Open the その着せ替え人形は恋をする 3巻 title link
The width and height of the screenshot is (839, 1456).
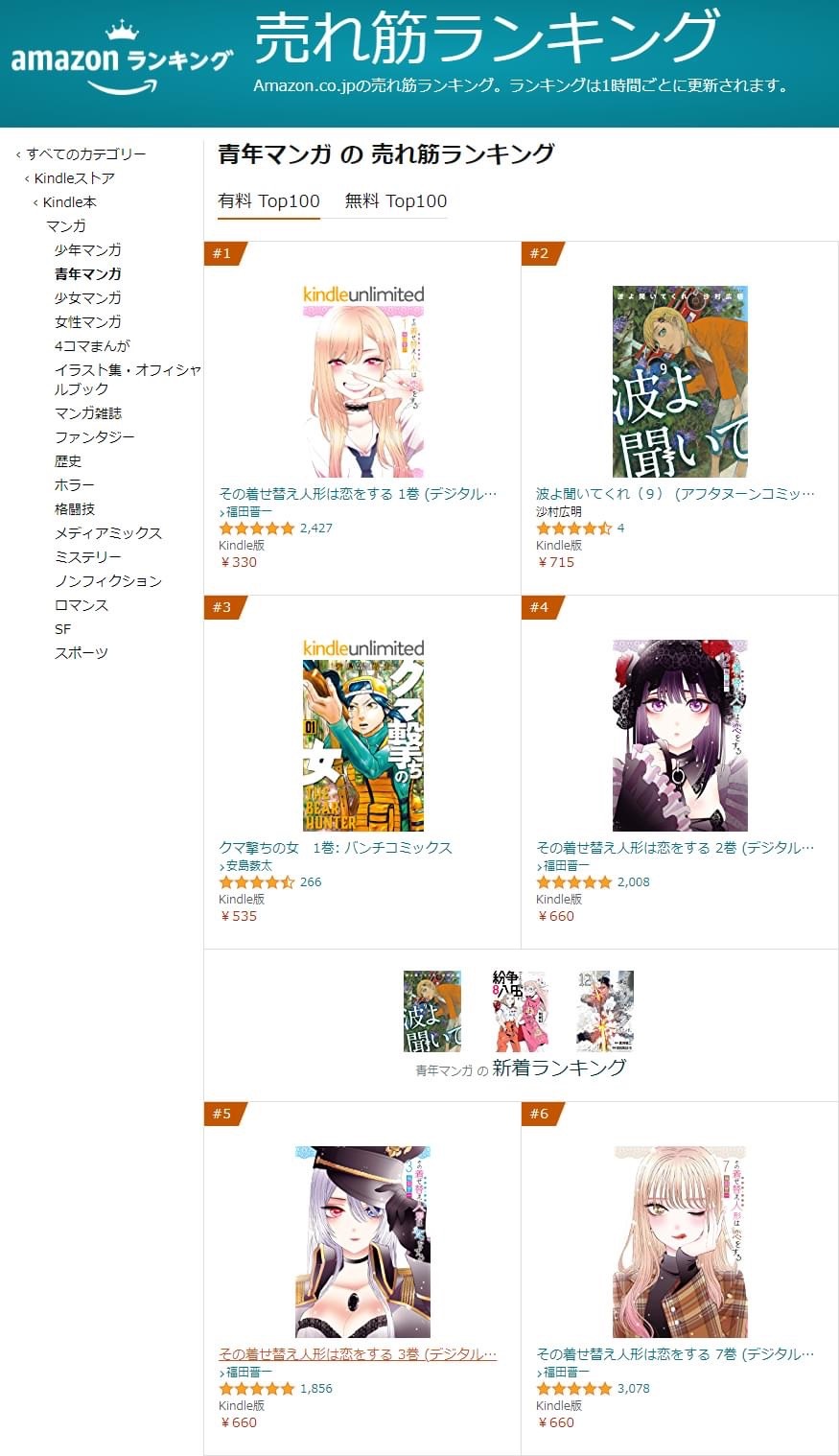[358, 1354]
